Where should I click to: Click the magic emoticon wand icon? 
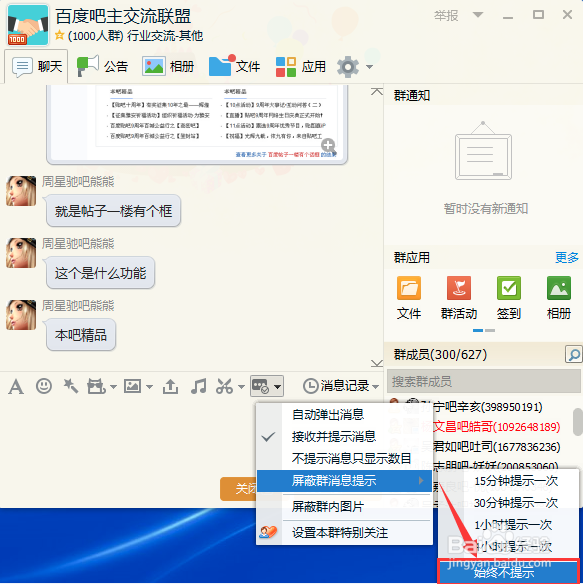coord(70,386)
